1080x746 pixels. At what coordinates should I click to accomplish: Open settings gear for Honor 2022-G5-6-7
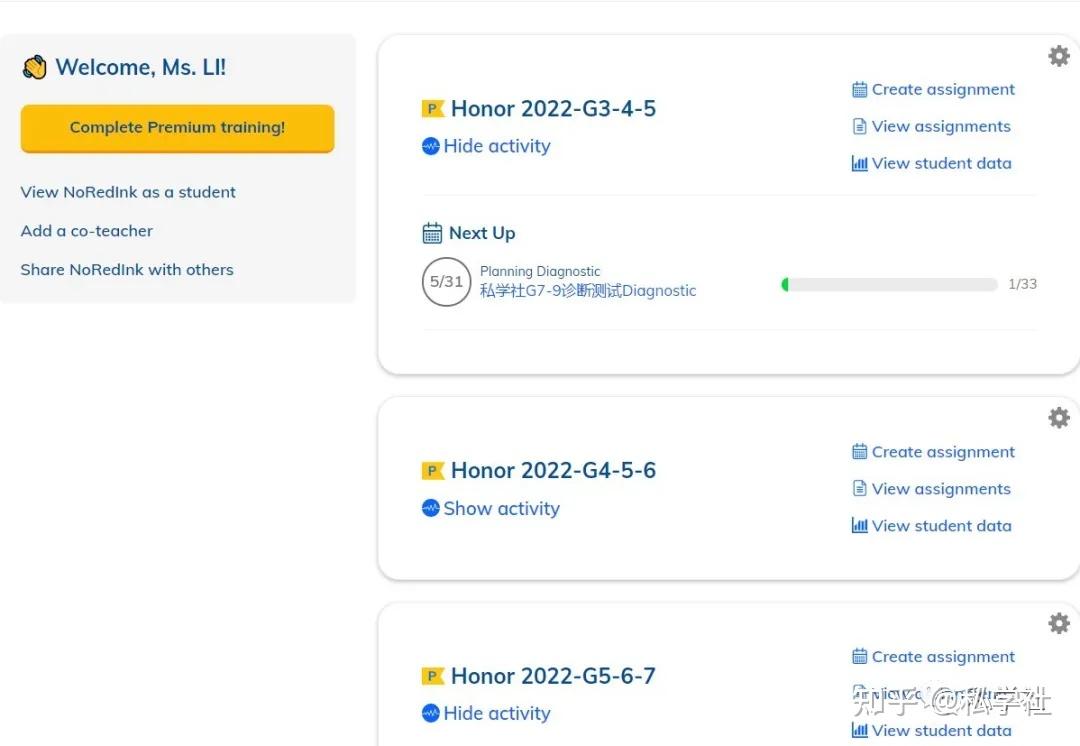(x=1058, y=624)
